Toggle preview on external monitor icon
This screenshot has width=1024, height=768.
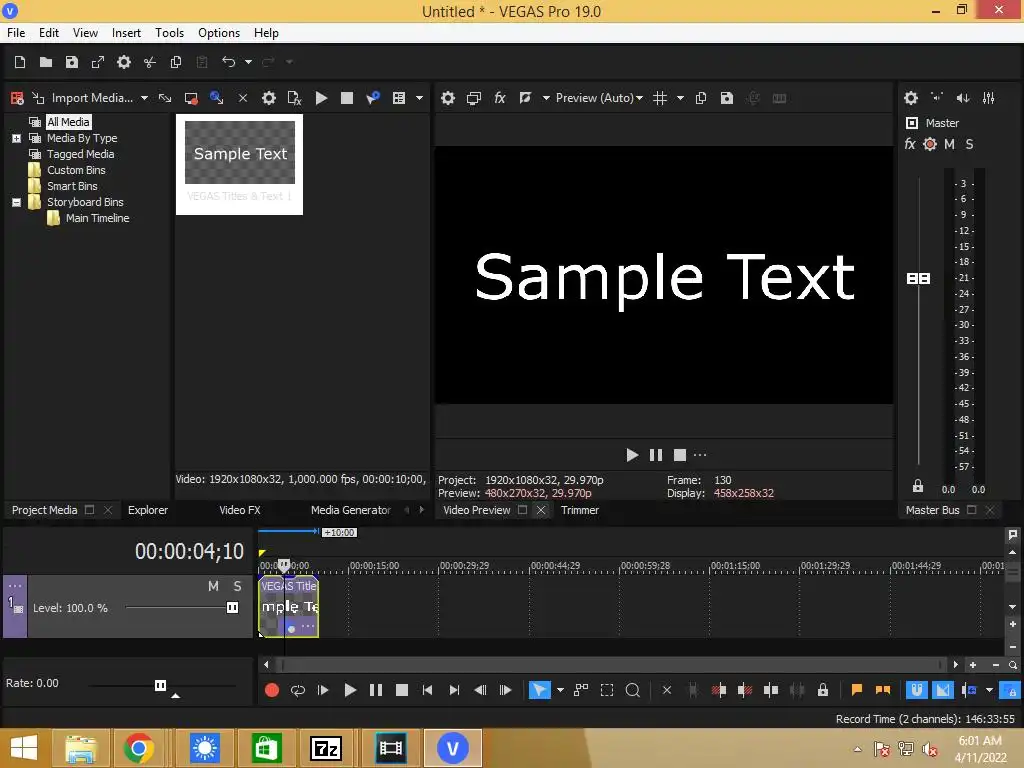(473, 98)
